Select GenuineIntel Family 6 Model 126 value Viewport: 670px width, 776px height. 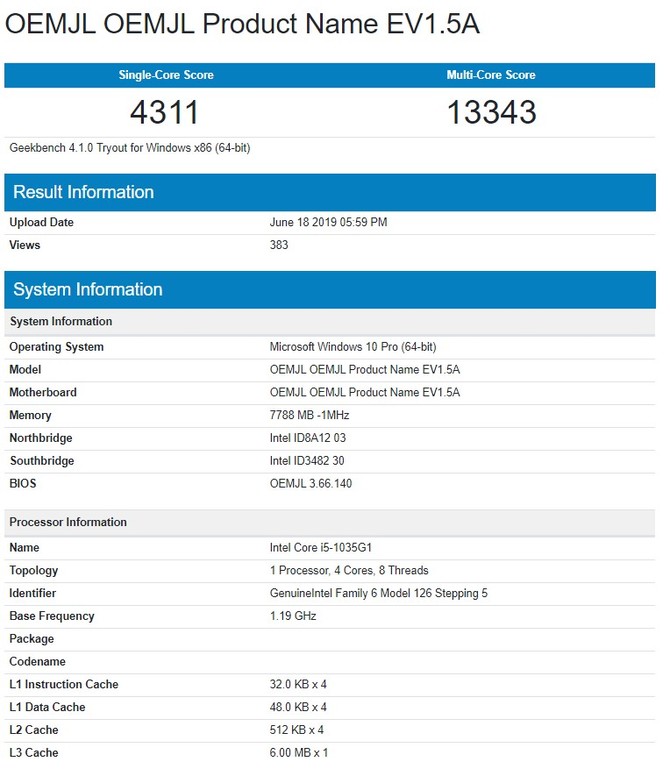tap(379, 593)
